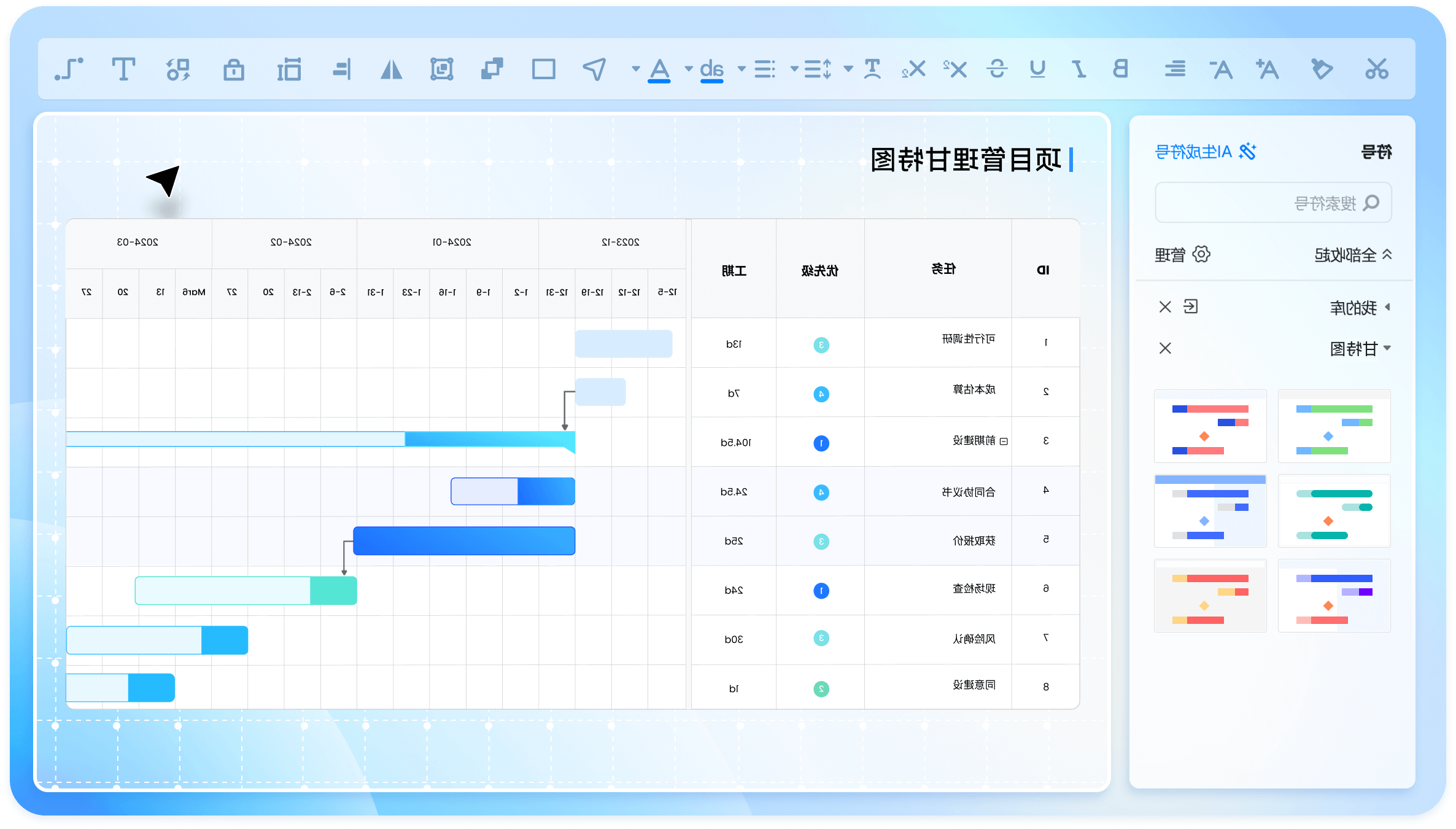Open dropdown arrow beside underlined T icon
Screen dimensions: 1456x829
pyautogui.click(x=848, y=69)
